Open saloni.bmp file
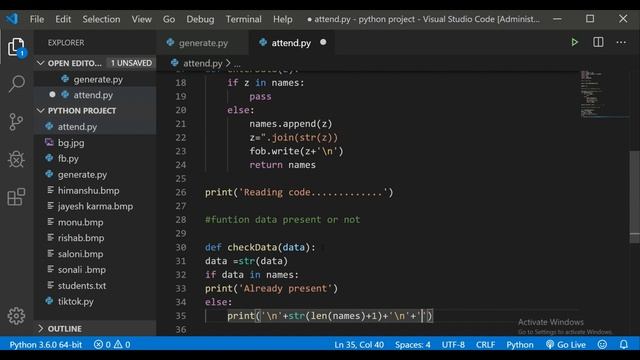640x360 pixels. (80, 253)
